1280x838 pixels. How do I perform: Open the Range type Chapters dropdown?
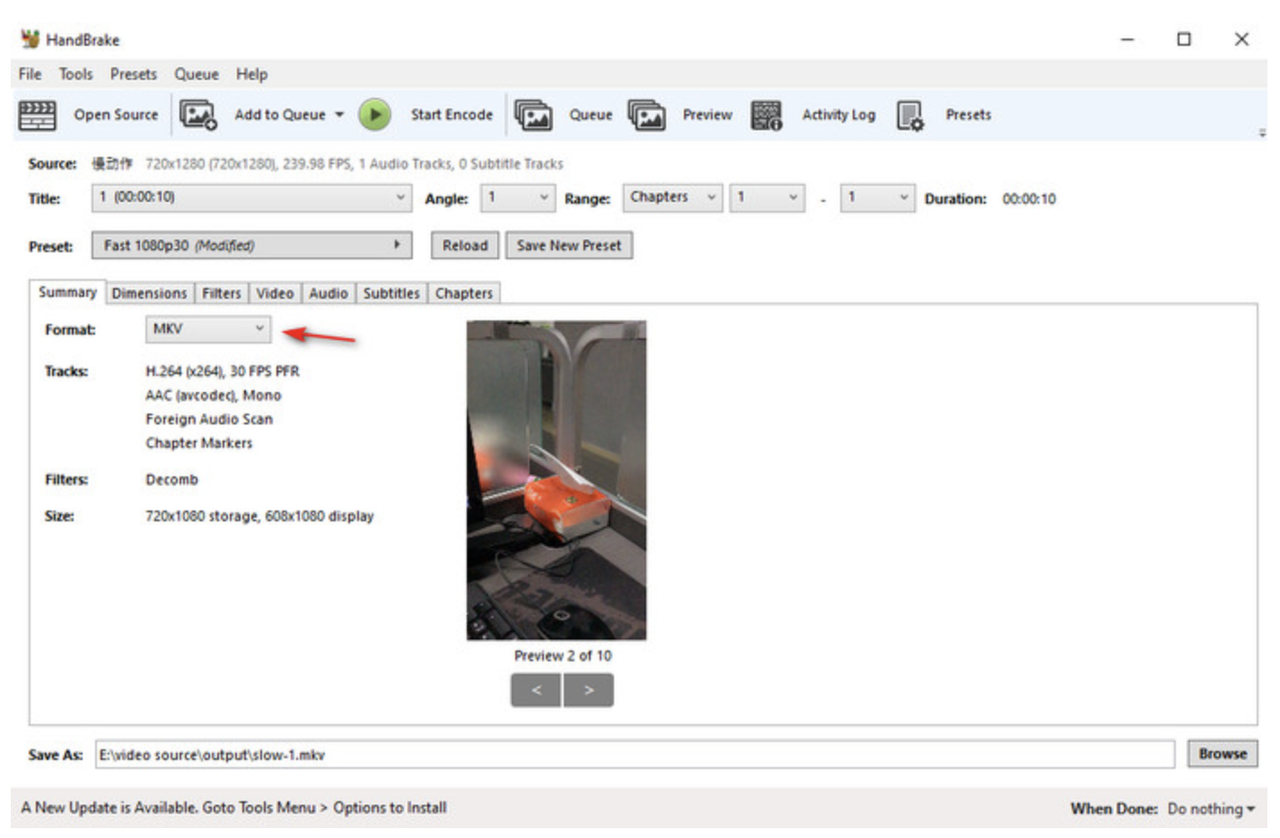(x=672, y=198)
